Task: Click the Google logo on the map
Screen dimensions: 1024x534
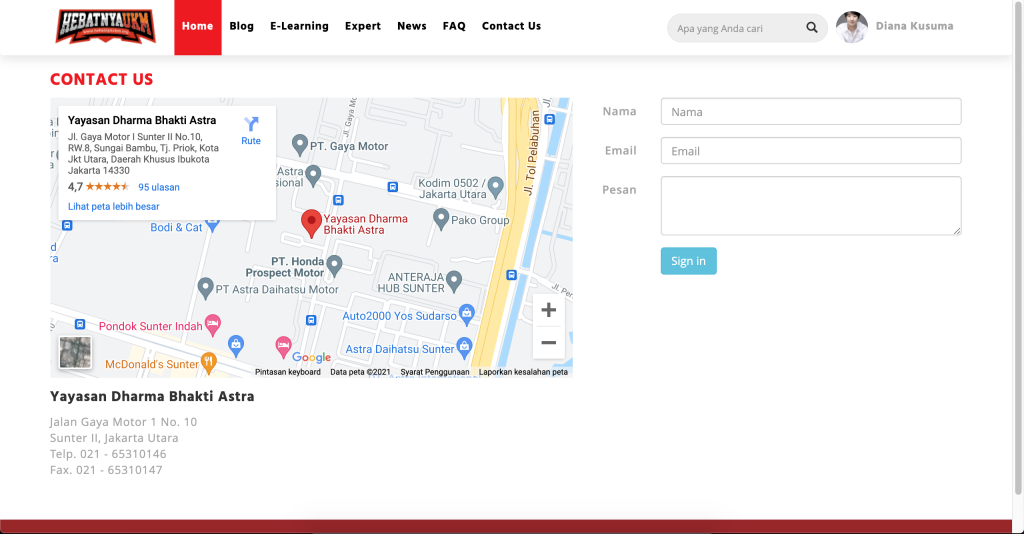Action: (312, 357)
